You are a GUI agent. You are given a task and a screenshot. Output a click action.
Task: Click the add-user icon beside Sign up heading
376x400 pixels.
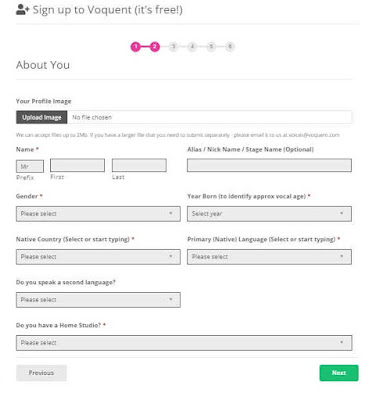[x=22, y=10]
